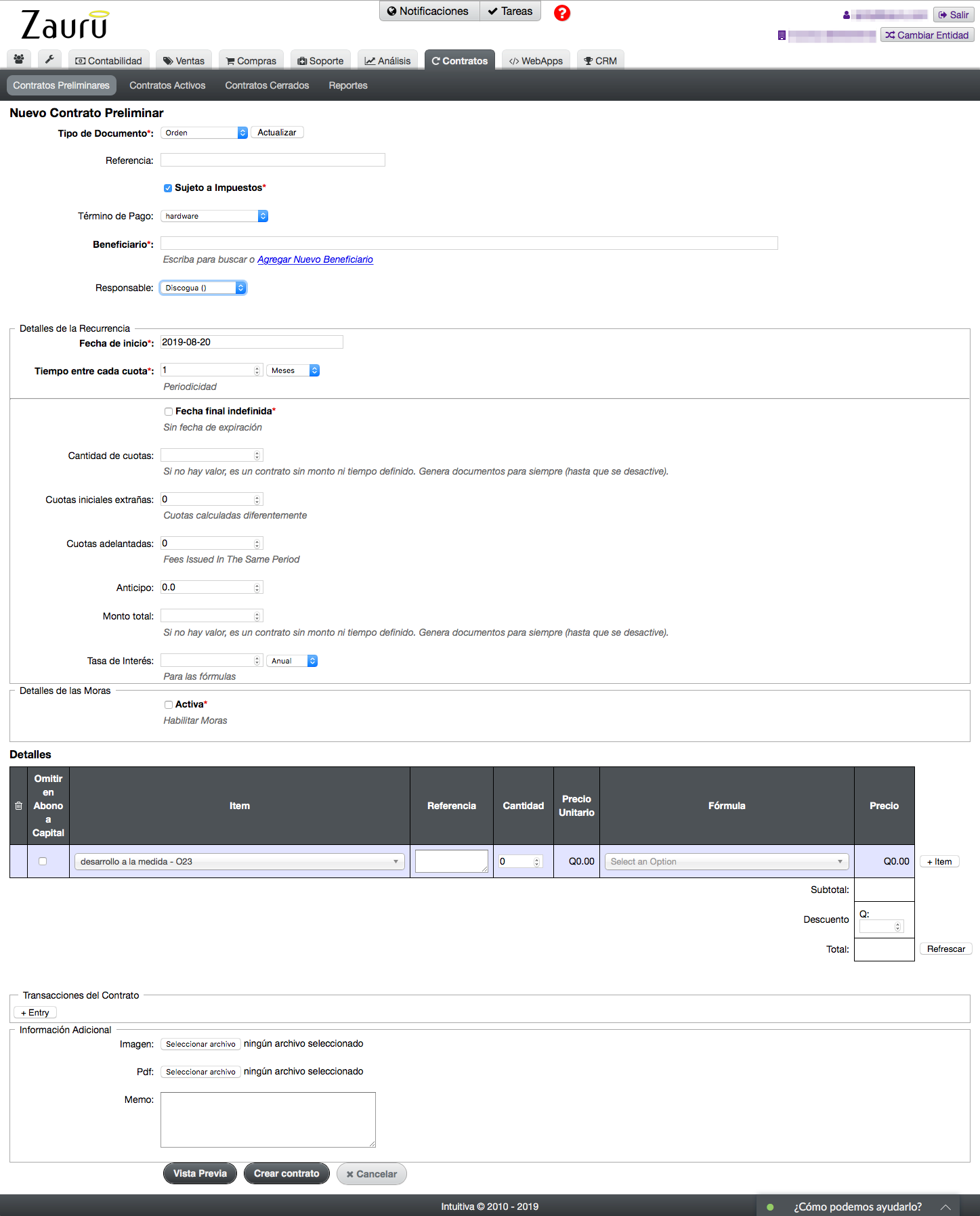Choose file for Imagen

pyautogui.click(x=200, y=1044)
